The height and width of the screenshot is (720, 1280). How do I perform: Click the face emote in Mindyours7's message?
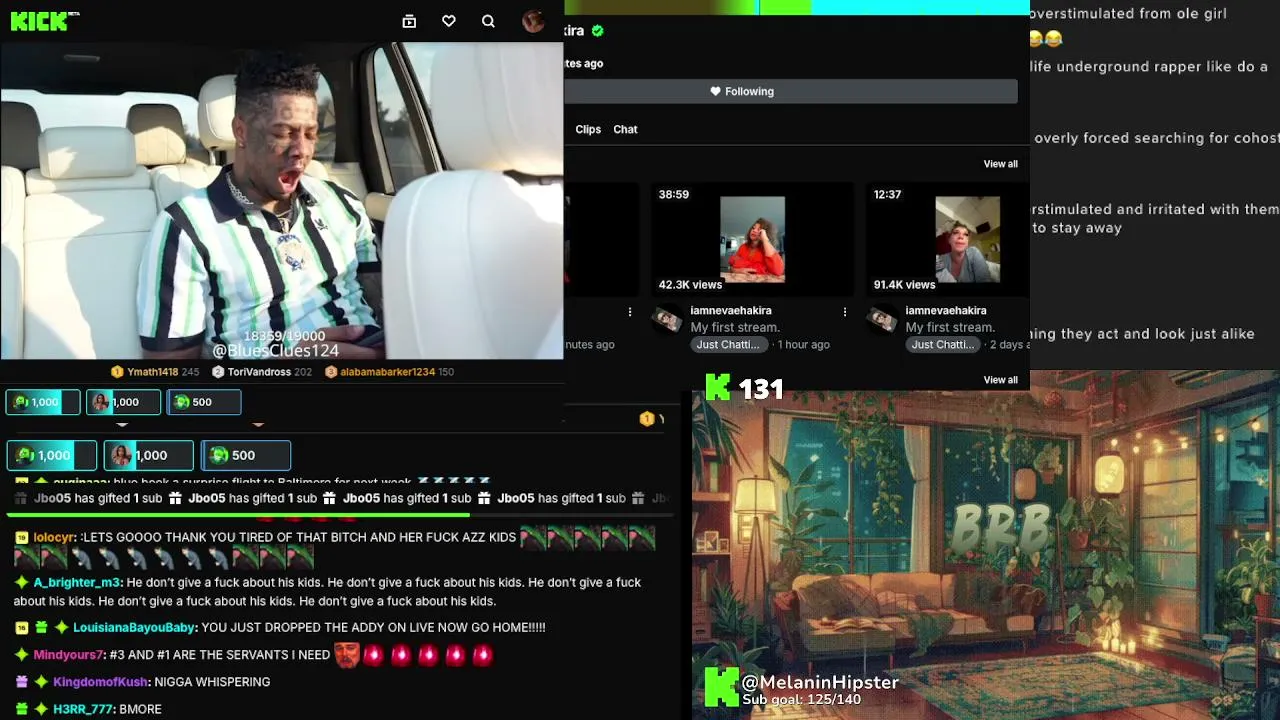[x=347, y=655]
